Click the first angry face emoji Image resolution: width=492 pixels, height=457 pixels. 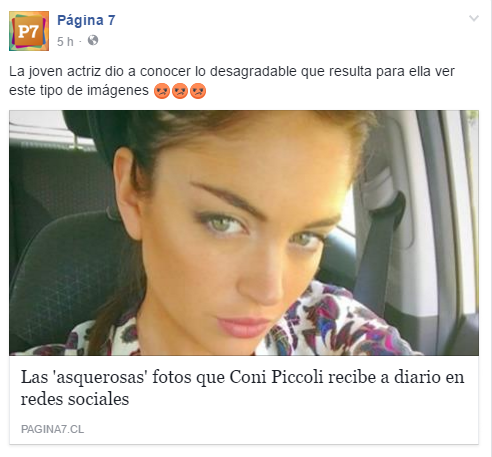162,91
